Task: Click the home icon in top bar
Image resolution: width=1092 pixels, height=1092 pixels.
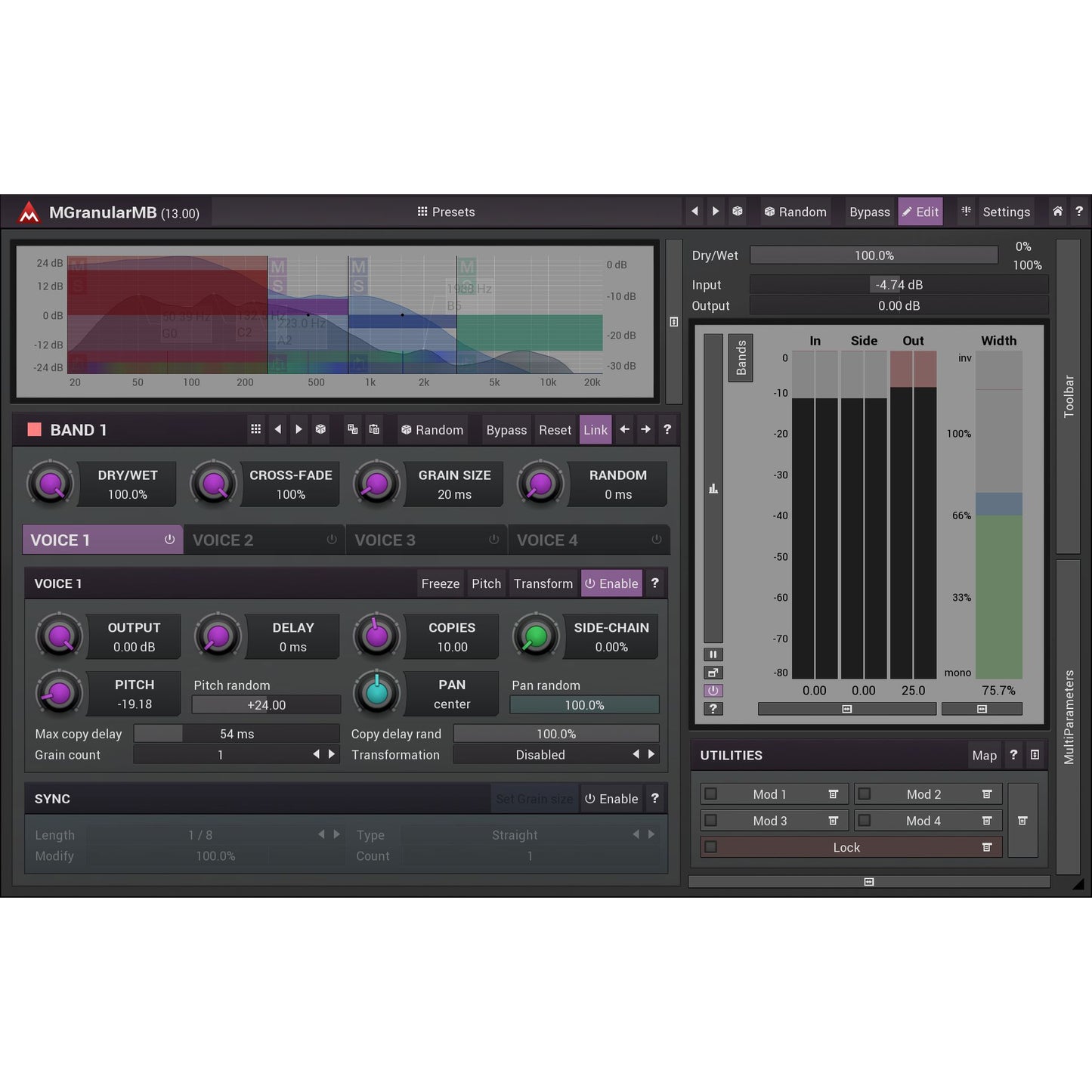Action: [1057, 212]
